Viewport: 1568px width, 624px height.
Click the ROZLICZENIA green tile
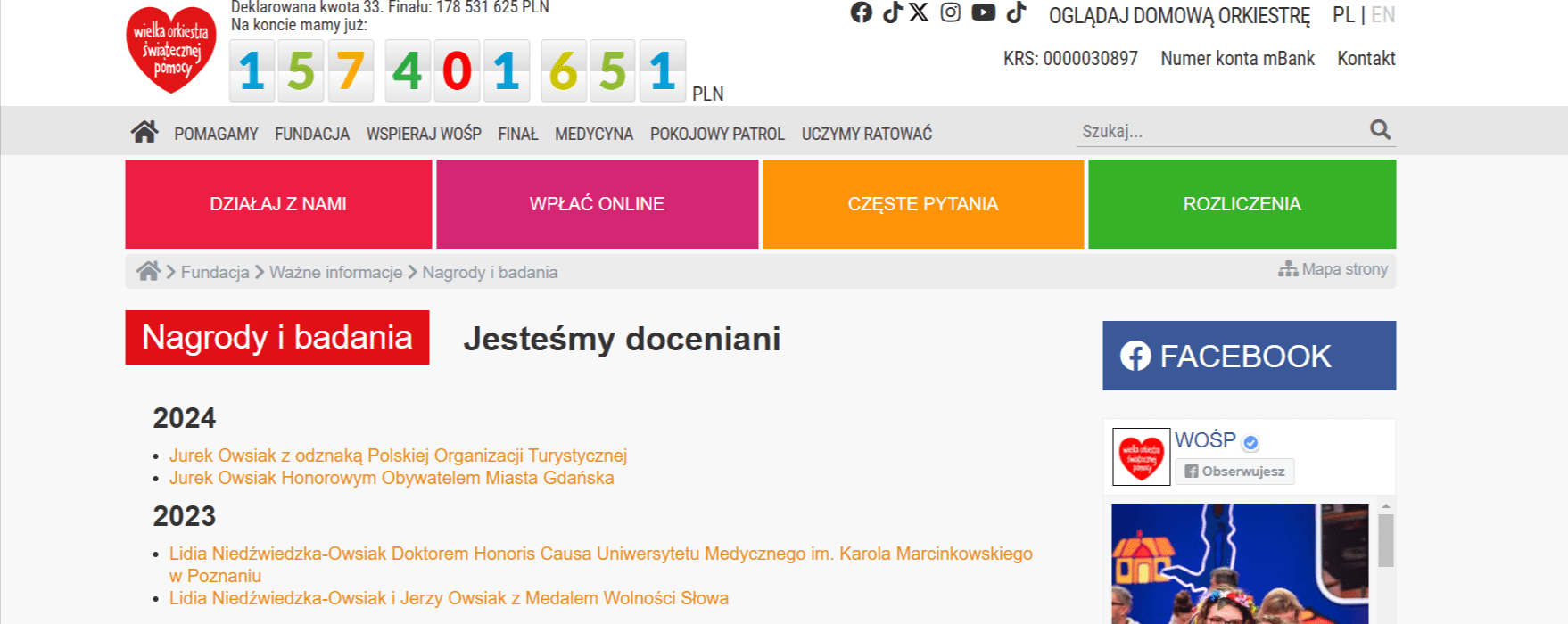pos(1242,204)
